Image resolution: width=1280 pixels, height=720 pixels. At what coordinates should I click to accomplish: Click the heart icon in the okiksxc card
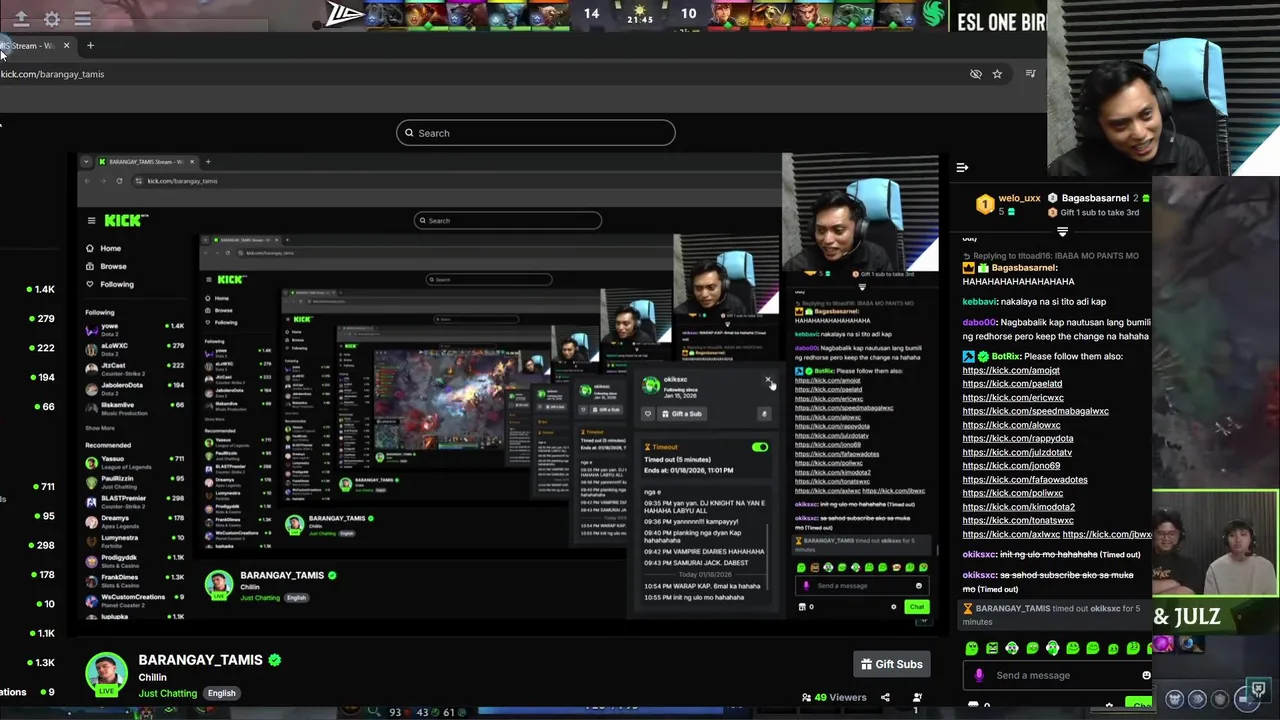648,413
